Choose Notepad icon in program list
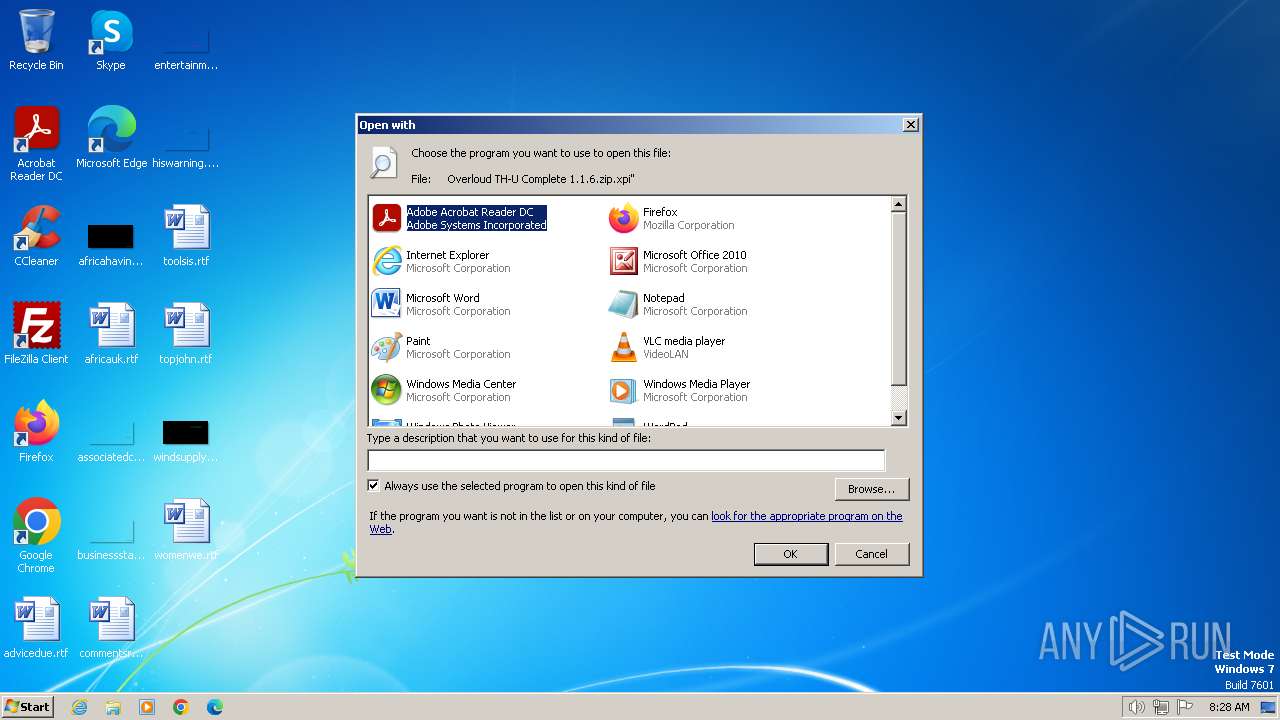 (x=623, y=304)
